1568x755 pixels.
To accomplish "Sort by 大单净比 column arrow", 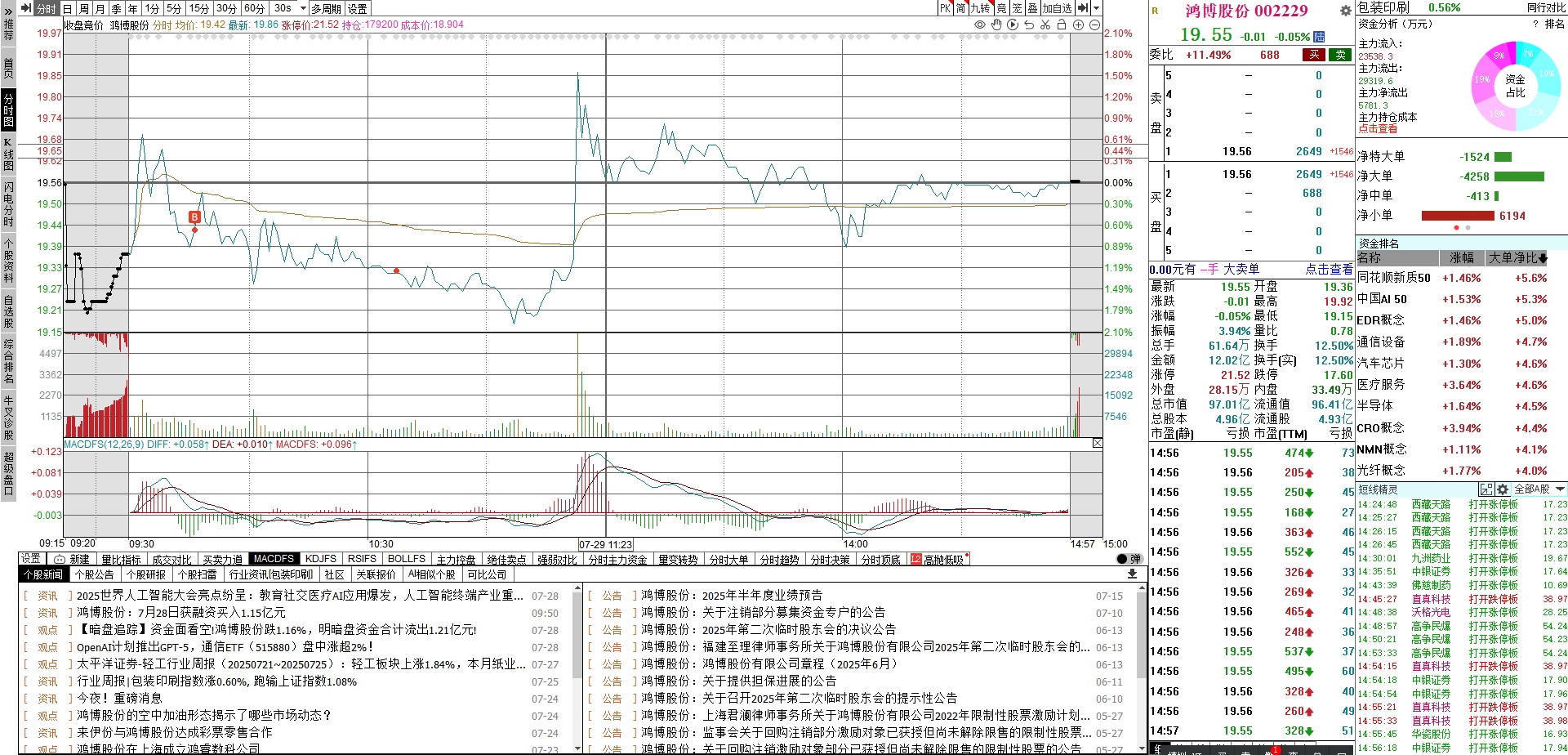I will click(x=1543, y=258).
